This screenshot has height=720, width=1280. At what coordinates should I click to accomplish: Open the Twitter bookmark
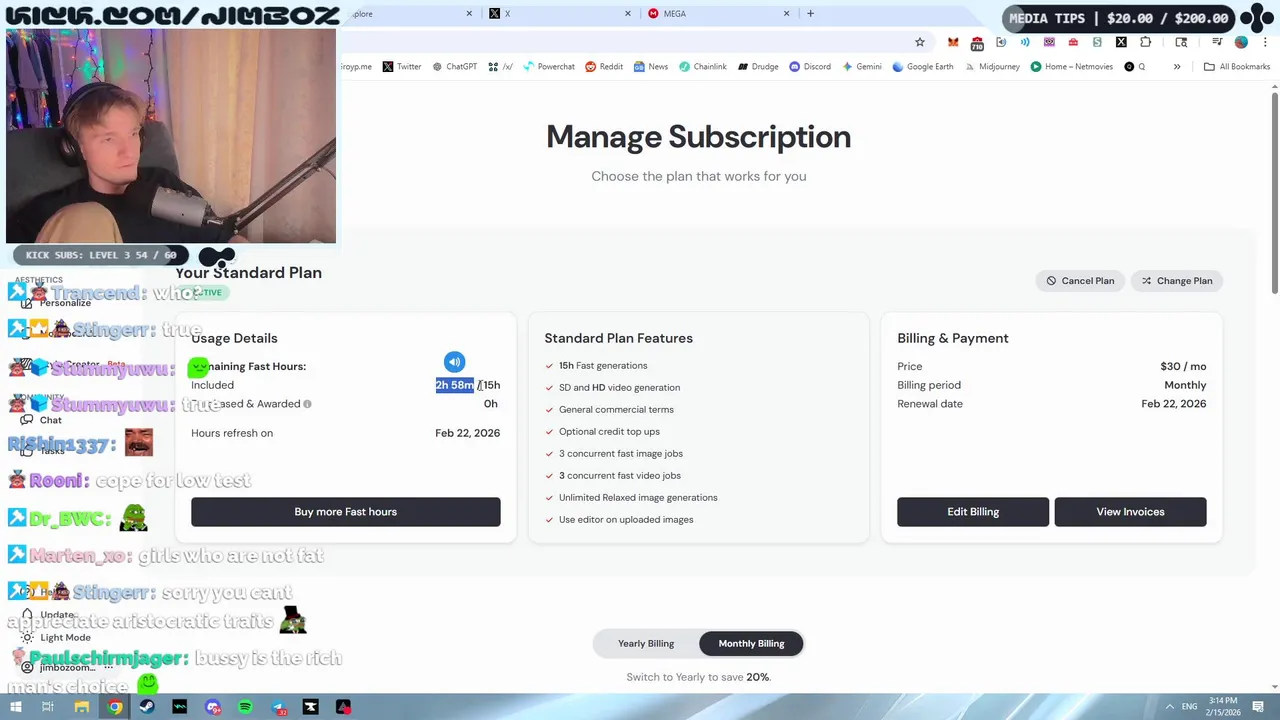pos(402,67)
